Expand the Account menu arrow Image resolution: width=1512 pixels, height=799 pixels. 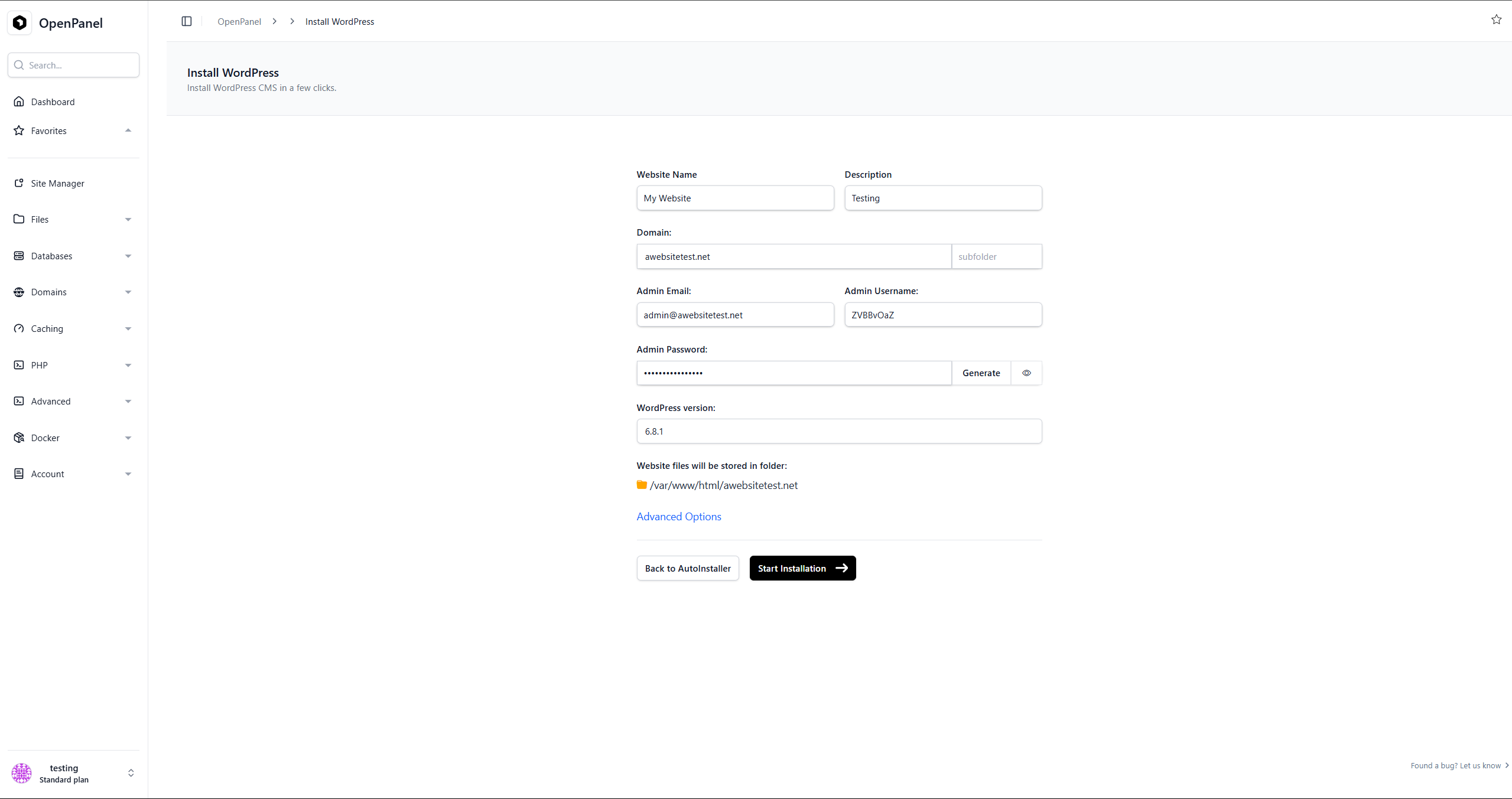[x=128, y=474]
